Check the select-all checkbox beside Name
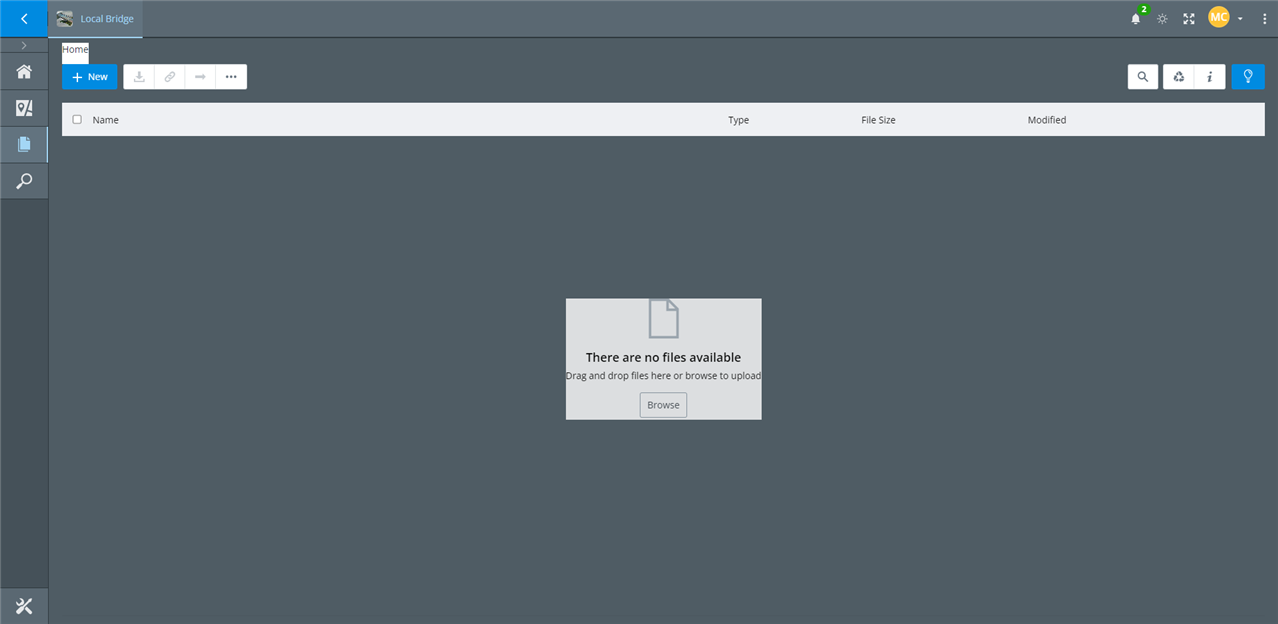 pyautogui.click(x=76, y=118)
